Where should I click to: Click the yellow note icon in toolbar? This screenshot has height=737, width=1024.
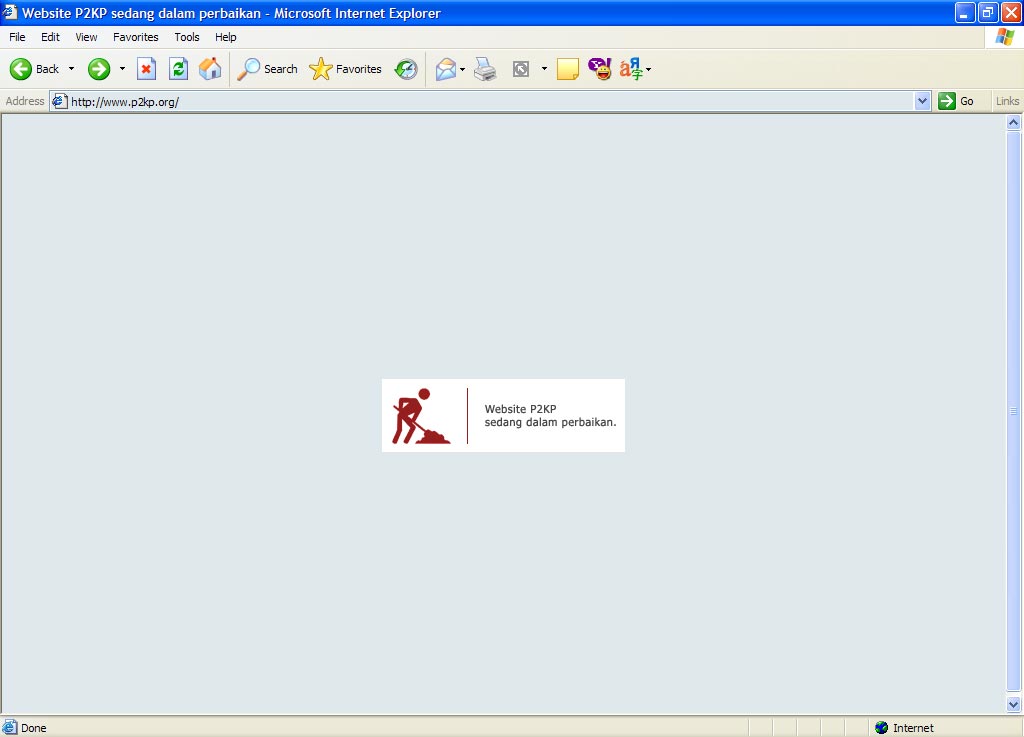click(568, 69)
